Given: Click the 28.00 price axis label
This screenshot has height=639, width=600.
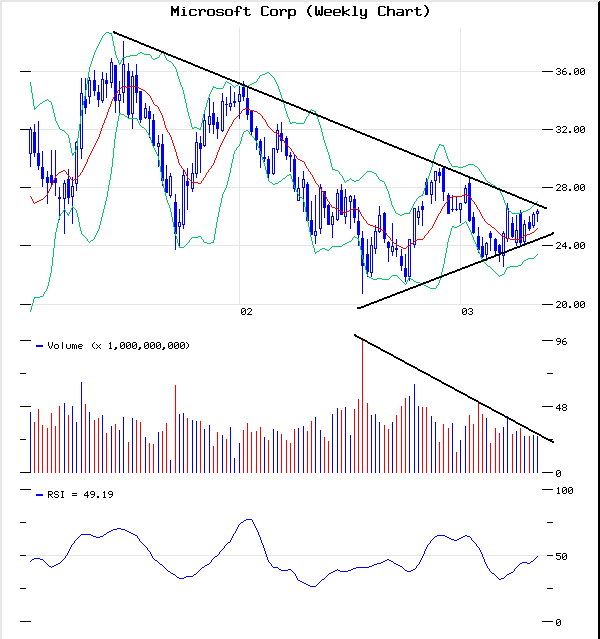Looking at the screenshot, I should [570, 187].
